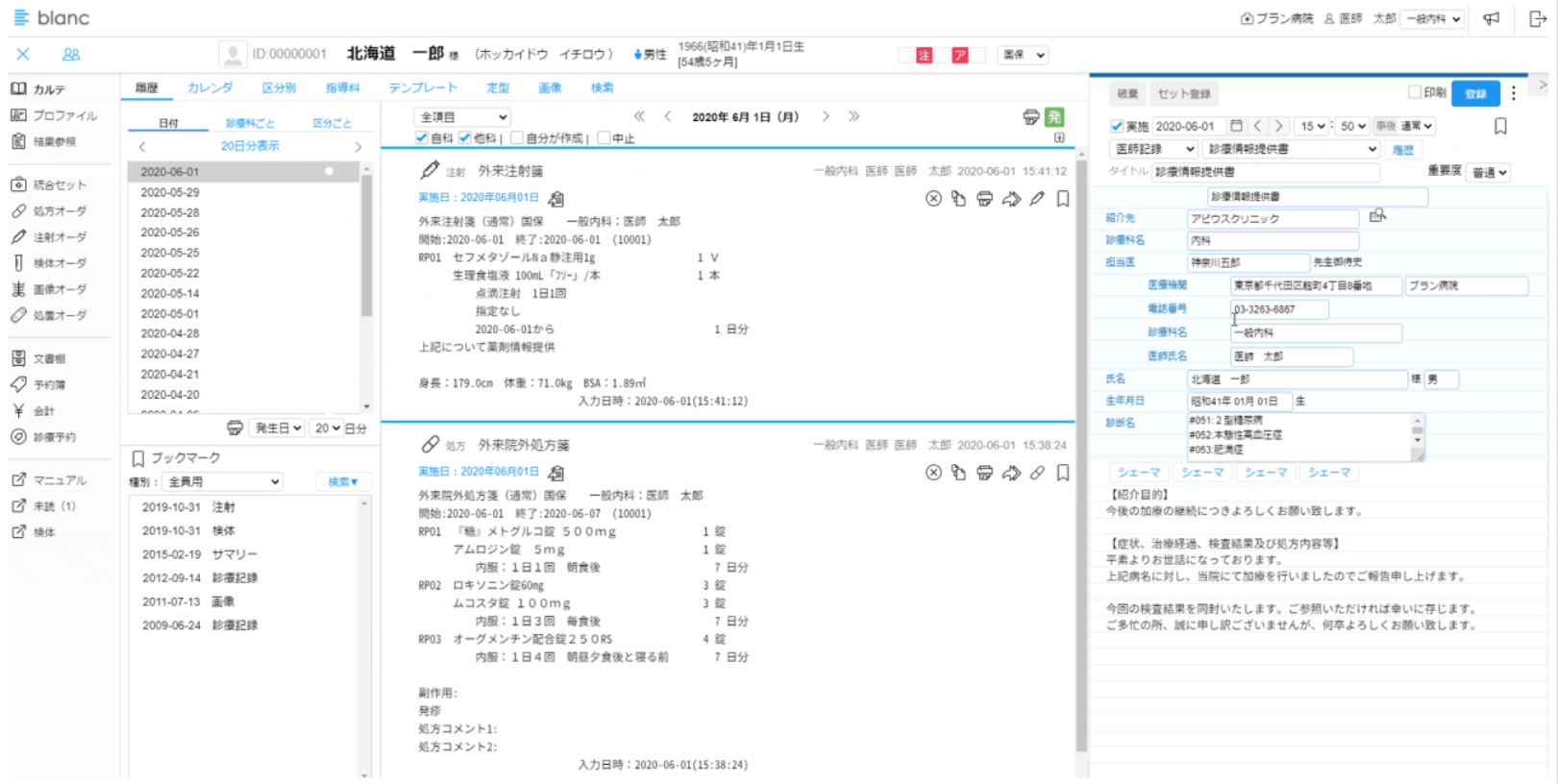Uncheck the 自科 checkbox
1558x784 pixels.
coord(422,138)
